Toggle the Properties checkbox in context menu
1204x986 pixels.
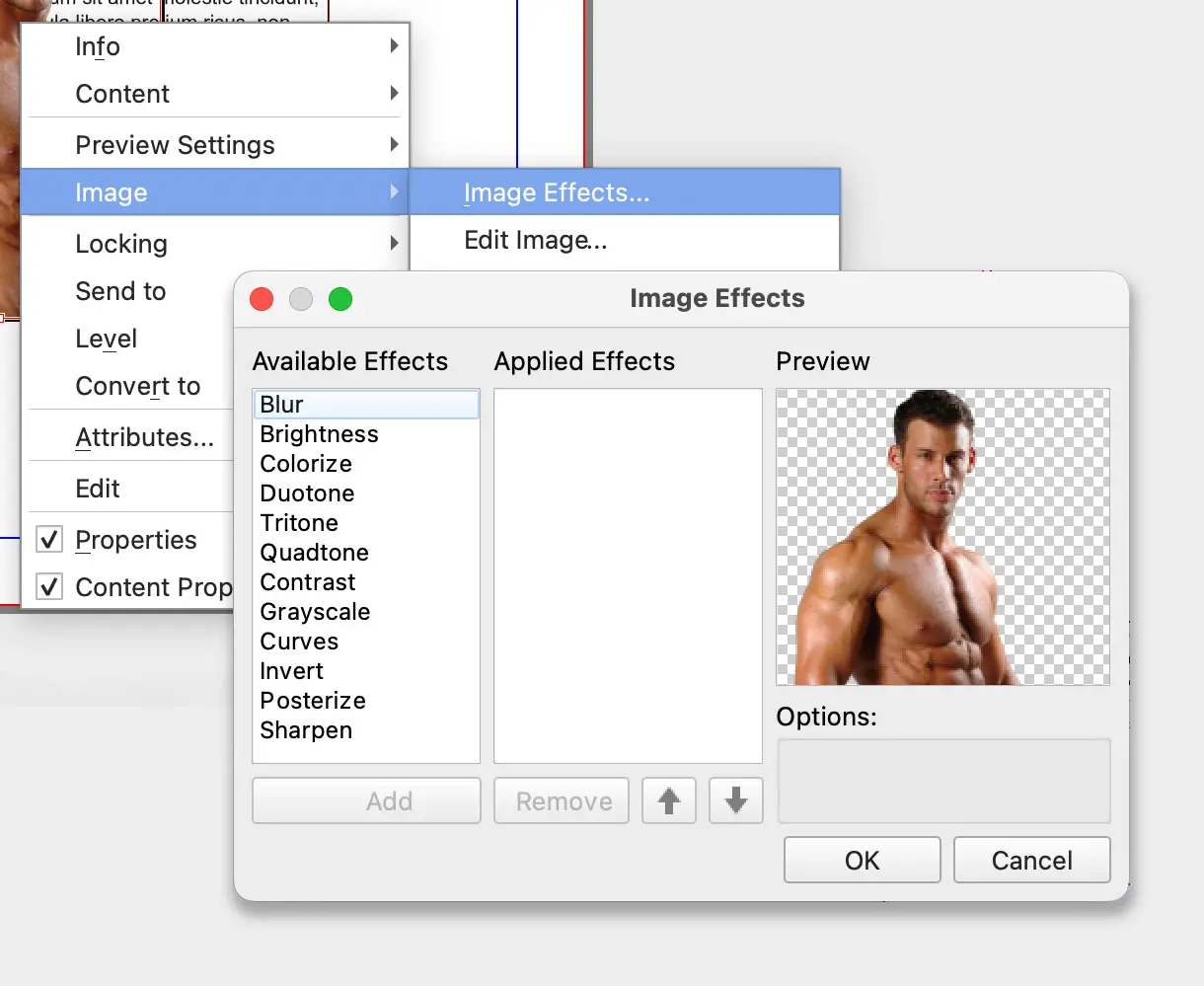click(x=49, y=540)
